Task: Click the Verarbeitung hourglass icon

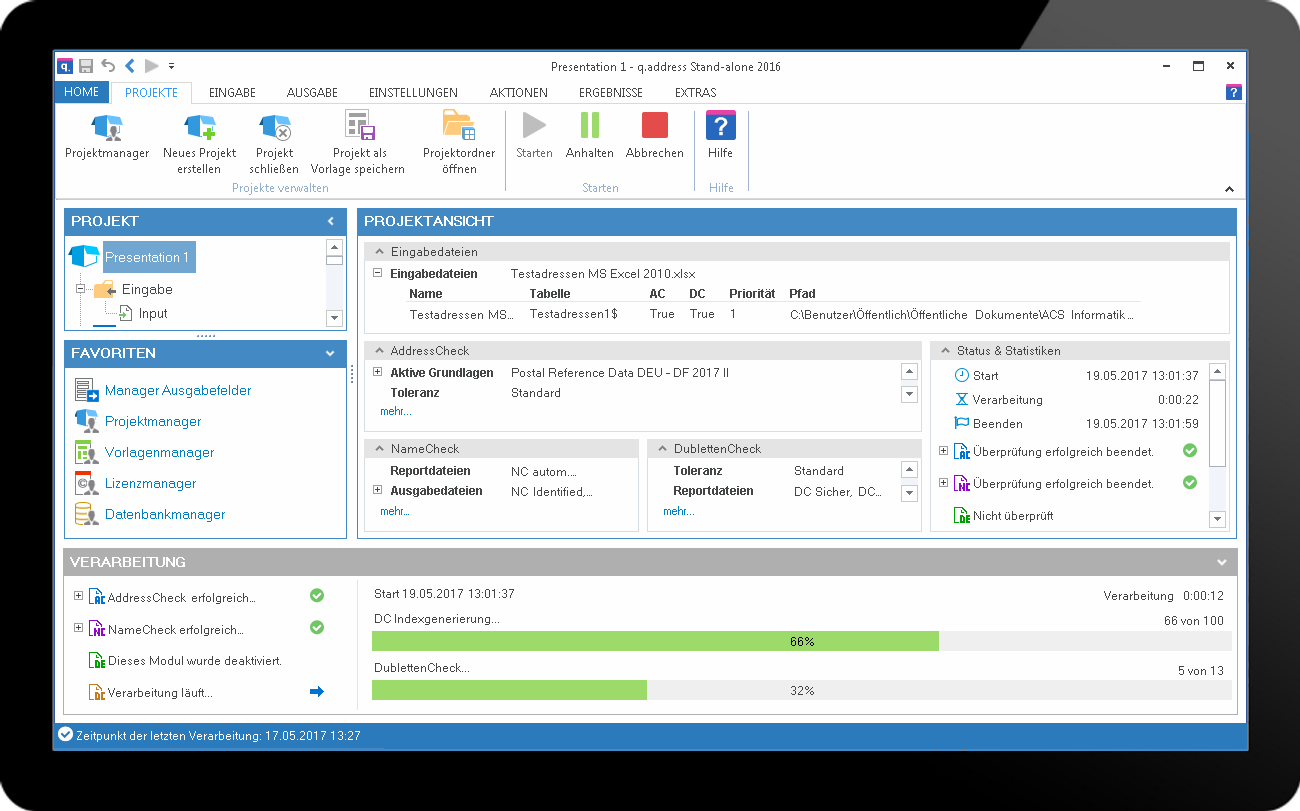Action: (961, 400)
